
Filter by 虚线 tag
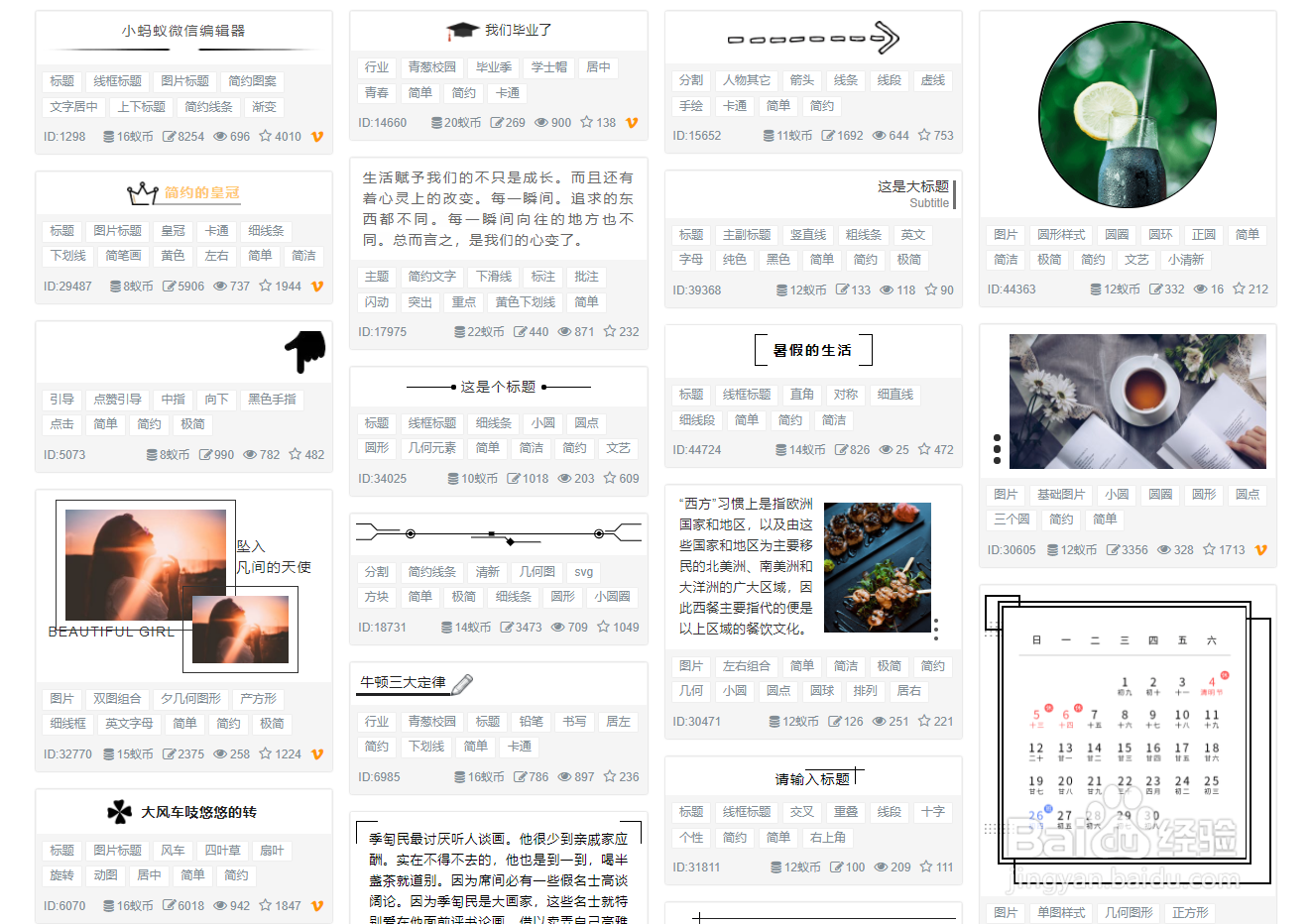point(933,80)
